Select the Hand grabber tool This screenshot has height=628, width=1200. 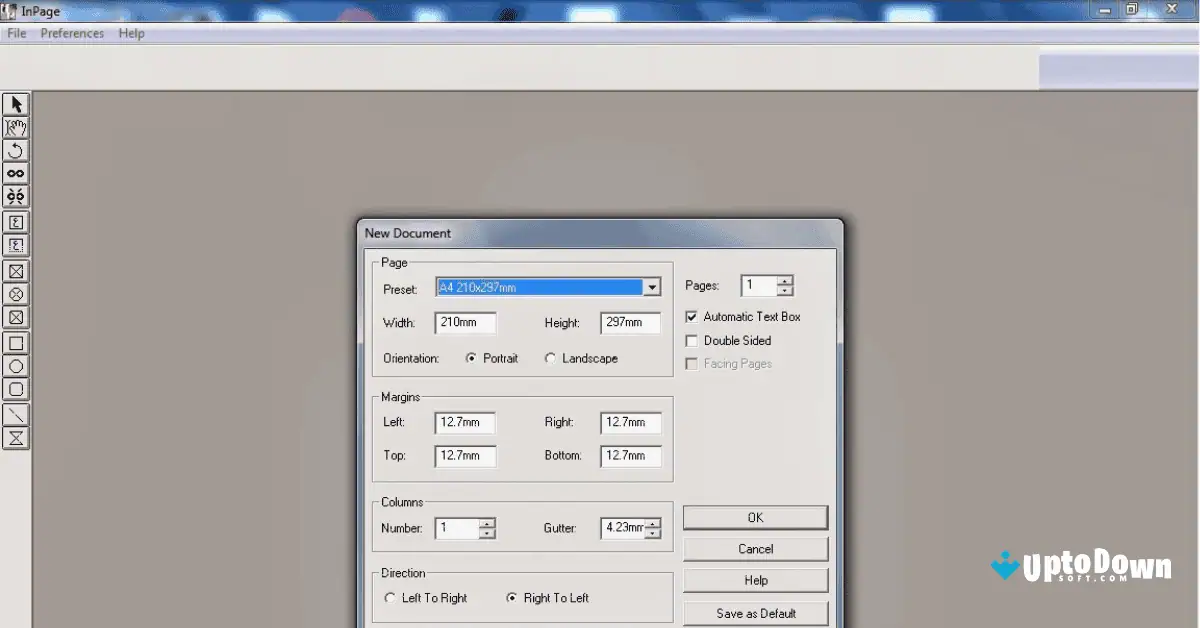pyautogui.click(x=15, y=127)
